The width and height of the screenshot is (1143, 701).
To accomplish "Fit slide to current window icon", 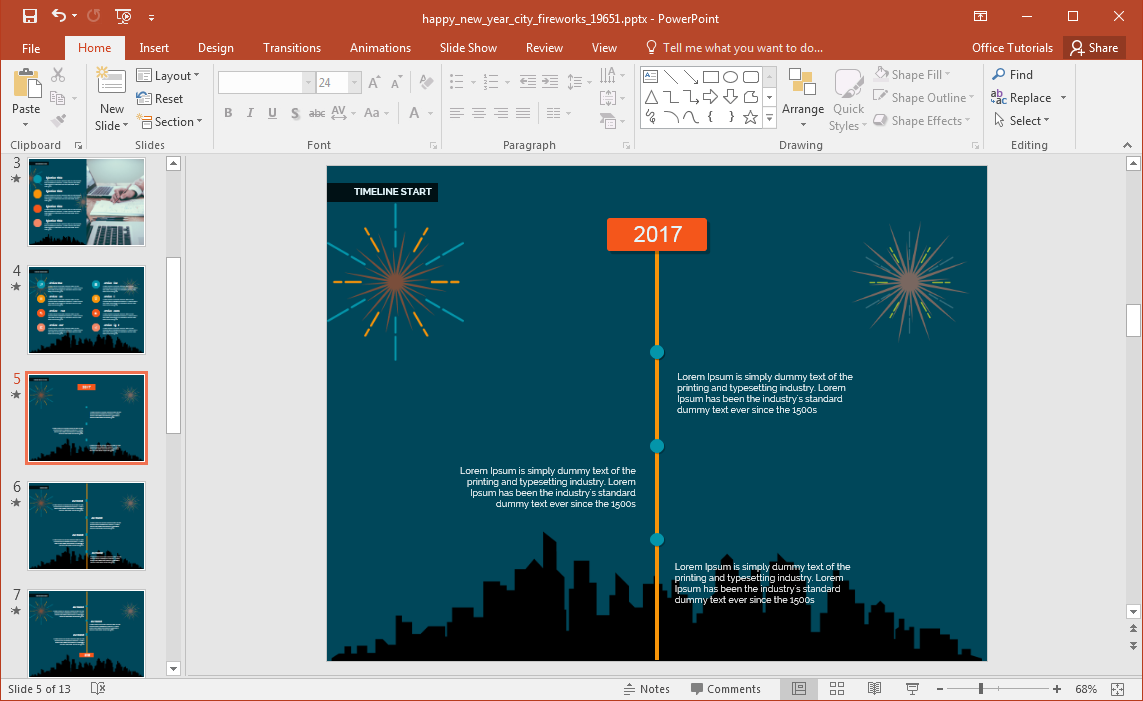I will pos(1117,689).
